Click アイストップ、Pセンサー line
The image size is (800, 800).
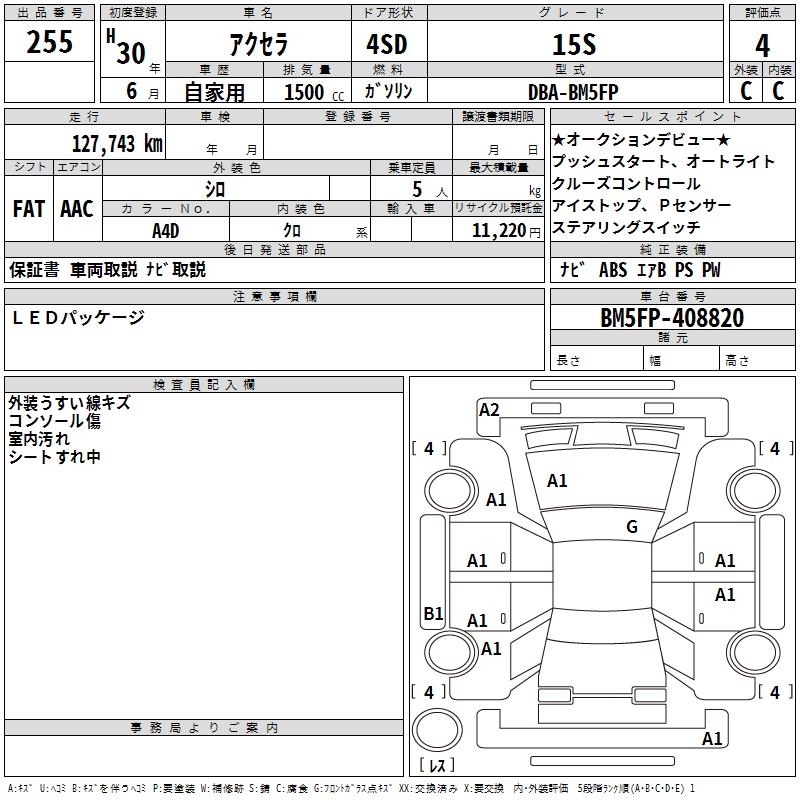(x=641, y=205)
